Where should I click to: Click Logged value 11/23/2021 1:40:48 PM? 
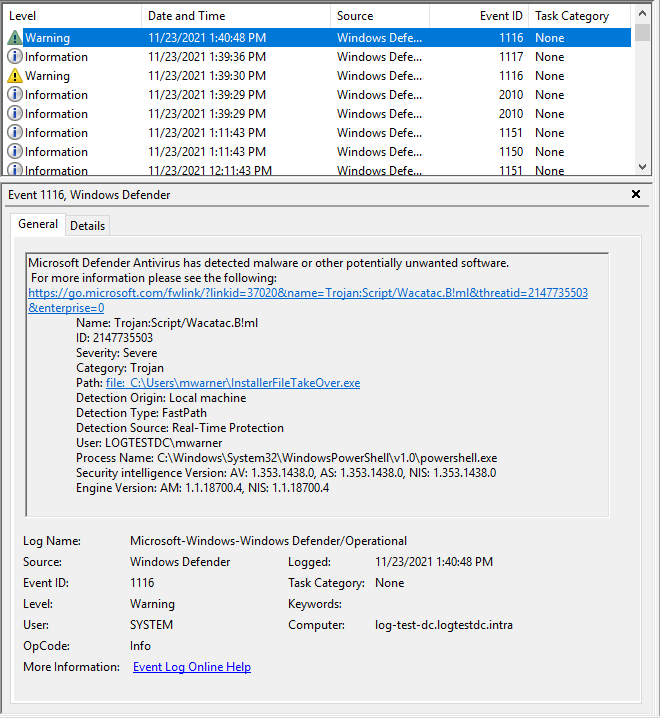click(x=434, y=562)
